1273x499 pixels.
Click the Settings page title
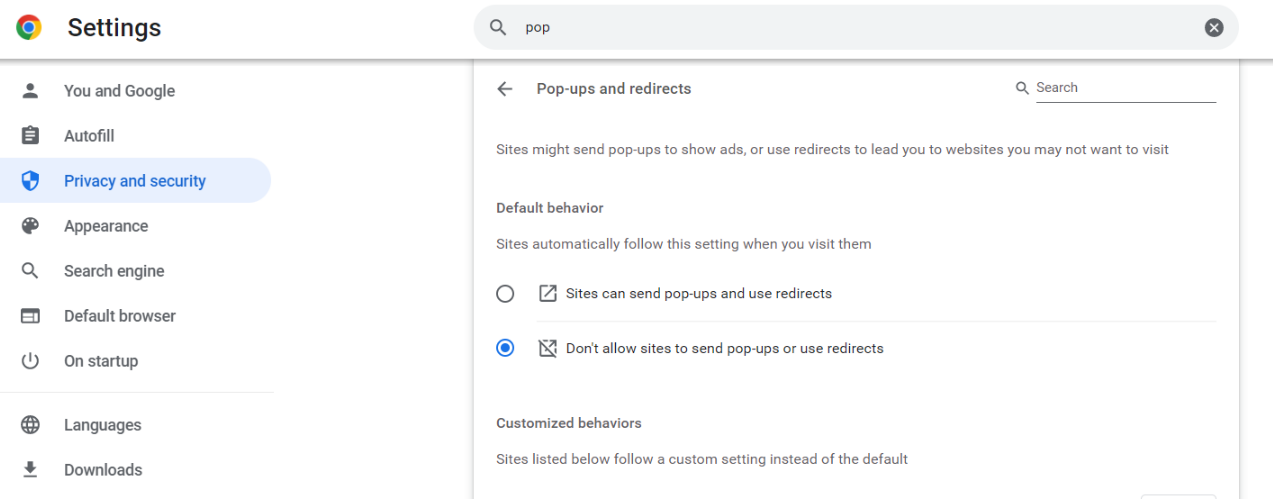[x=114, y=28]
